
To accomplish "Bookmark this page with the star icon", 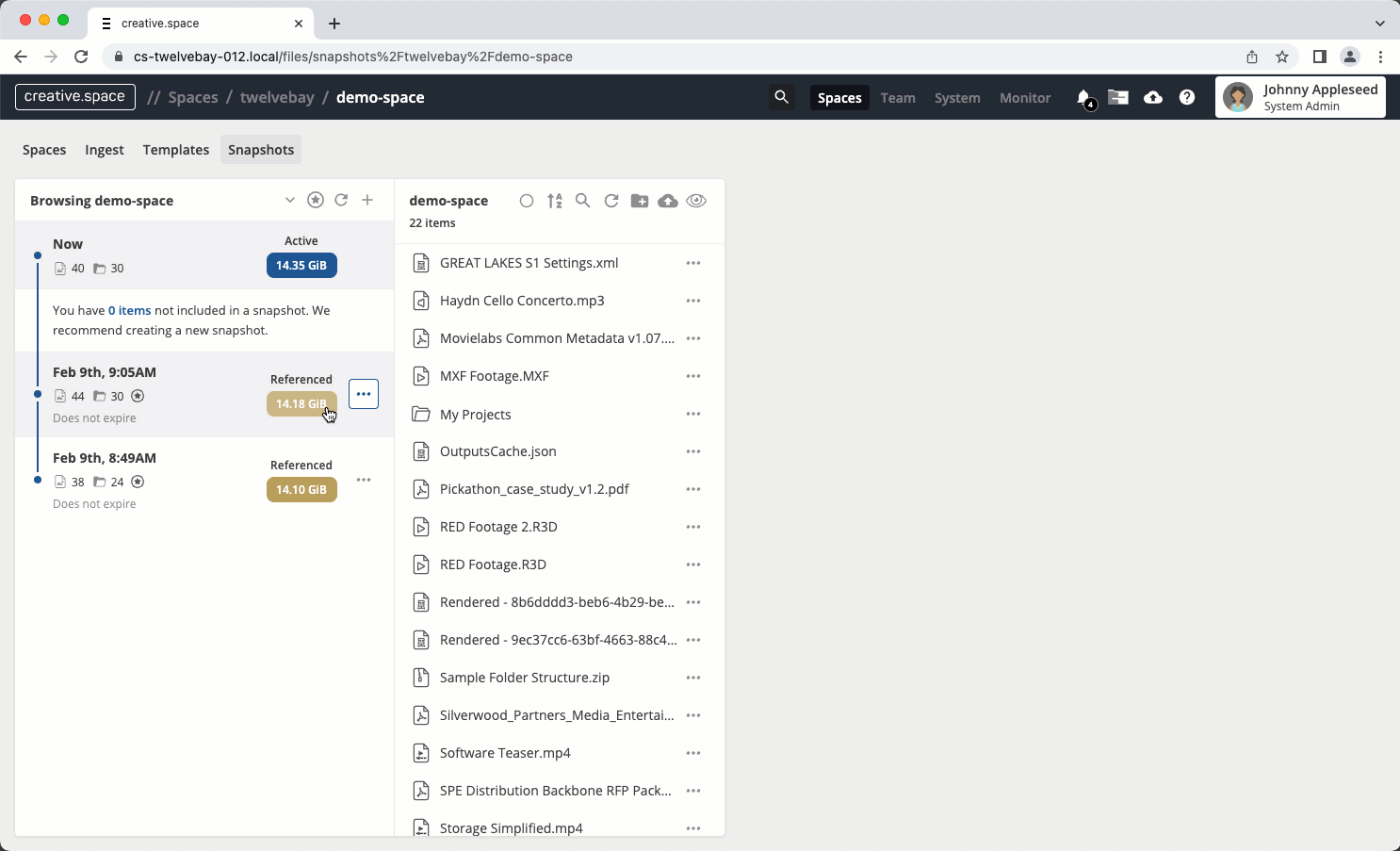I will (x=1282, y=57).
